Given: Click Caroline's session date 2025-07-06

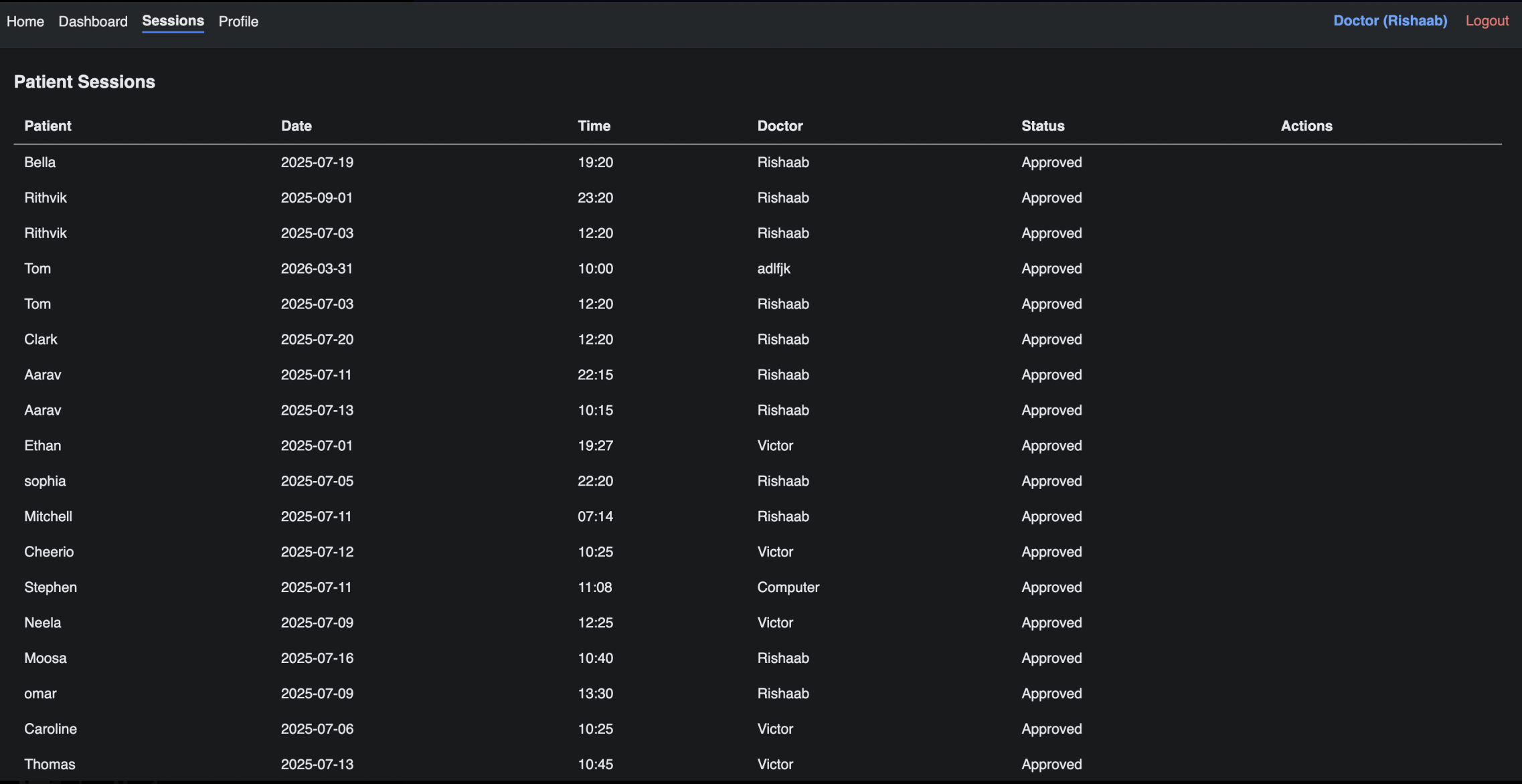Looking at the screenshot, I should 317,729.
